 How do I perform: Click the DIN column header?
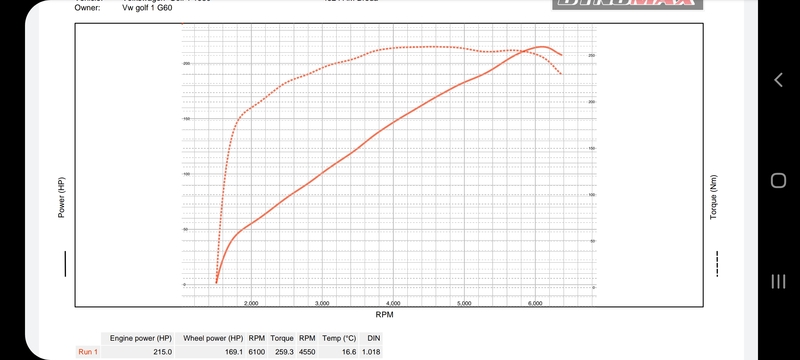coord(373,338)
